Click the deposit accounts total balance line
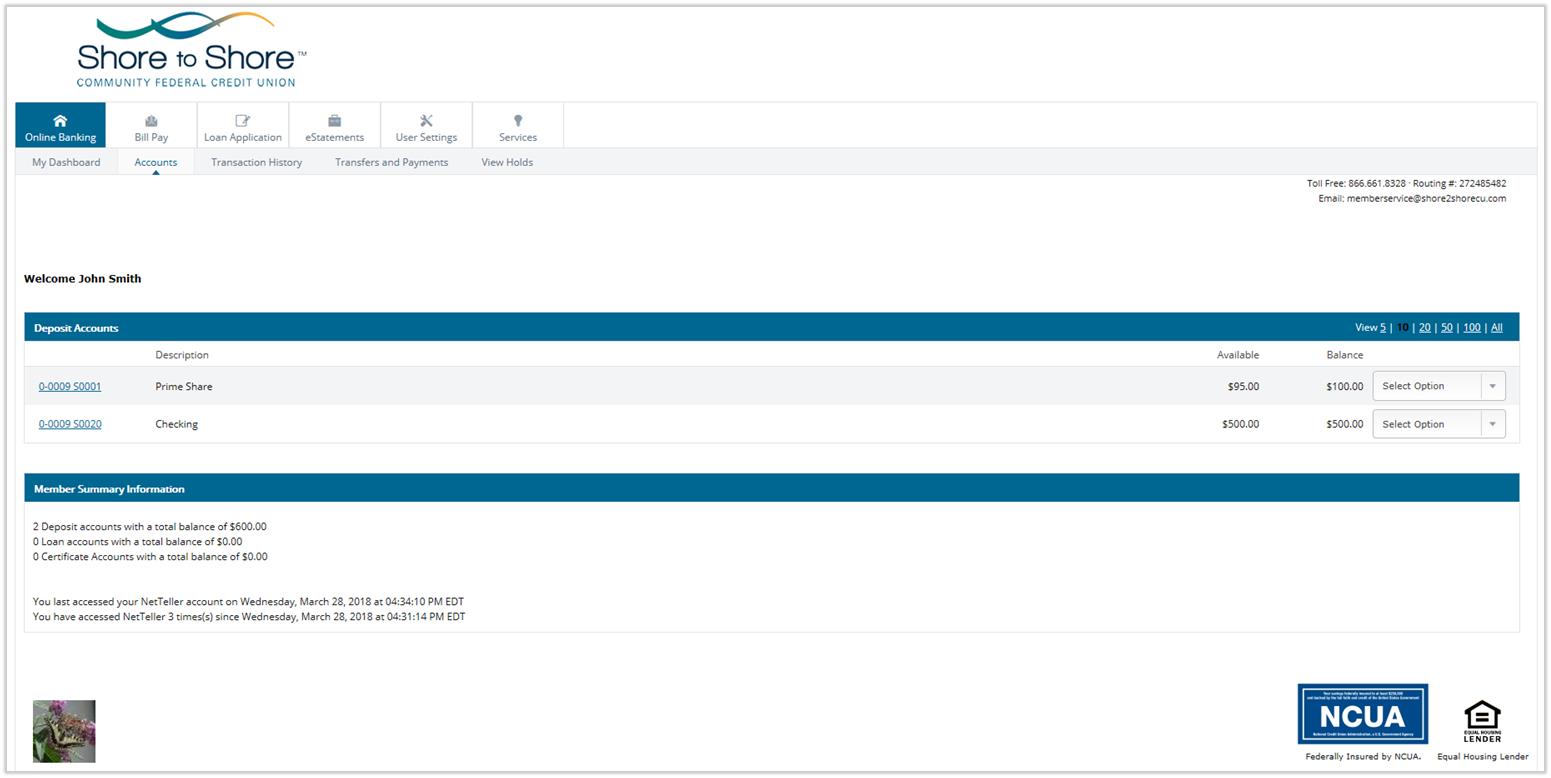Image resolution: width=1551 pixels, height=778 pixels. (x=150, y=526)
